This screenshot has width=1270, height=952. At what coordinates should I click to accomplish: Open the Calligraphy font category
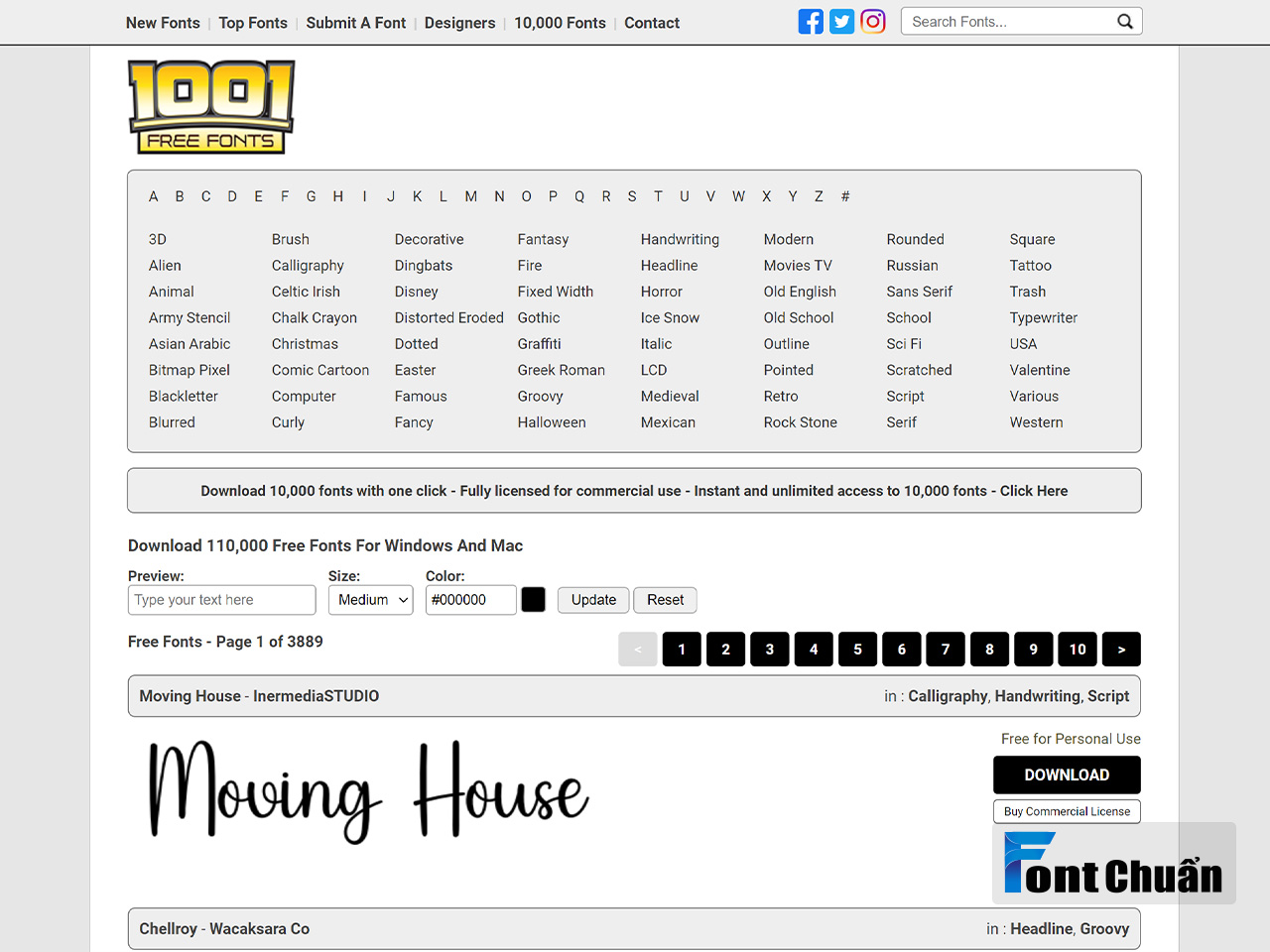coord(308,266)
